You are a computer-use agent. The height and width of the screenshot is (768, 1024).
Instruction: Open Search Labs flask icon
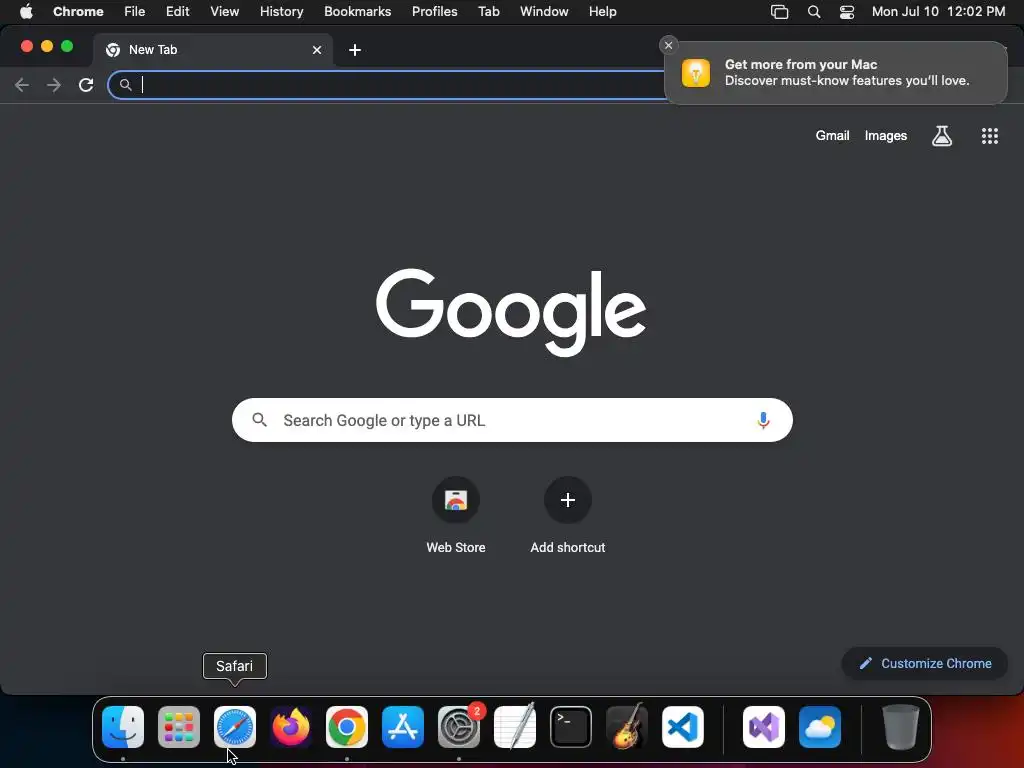pos(942,136)
